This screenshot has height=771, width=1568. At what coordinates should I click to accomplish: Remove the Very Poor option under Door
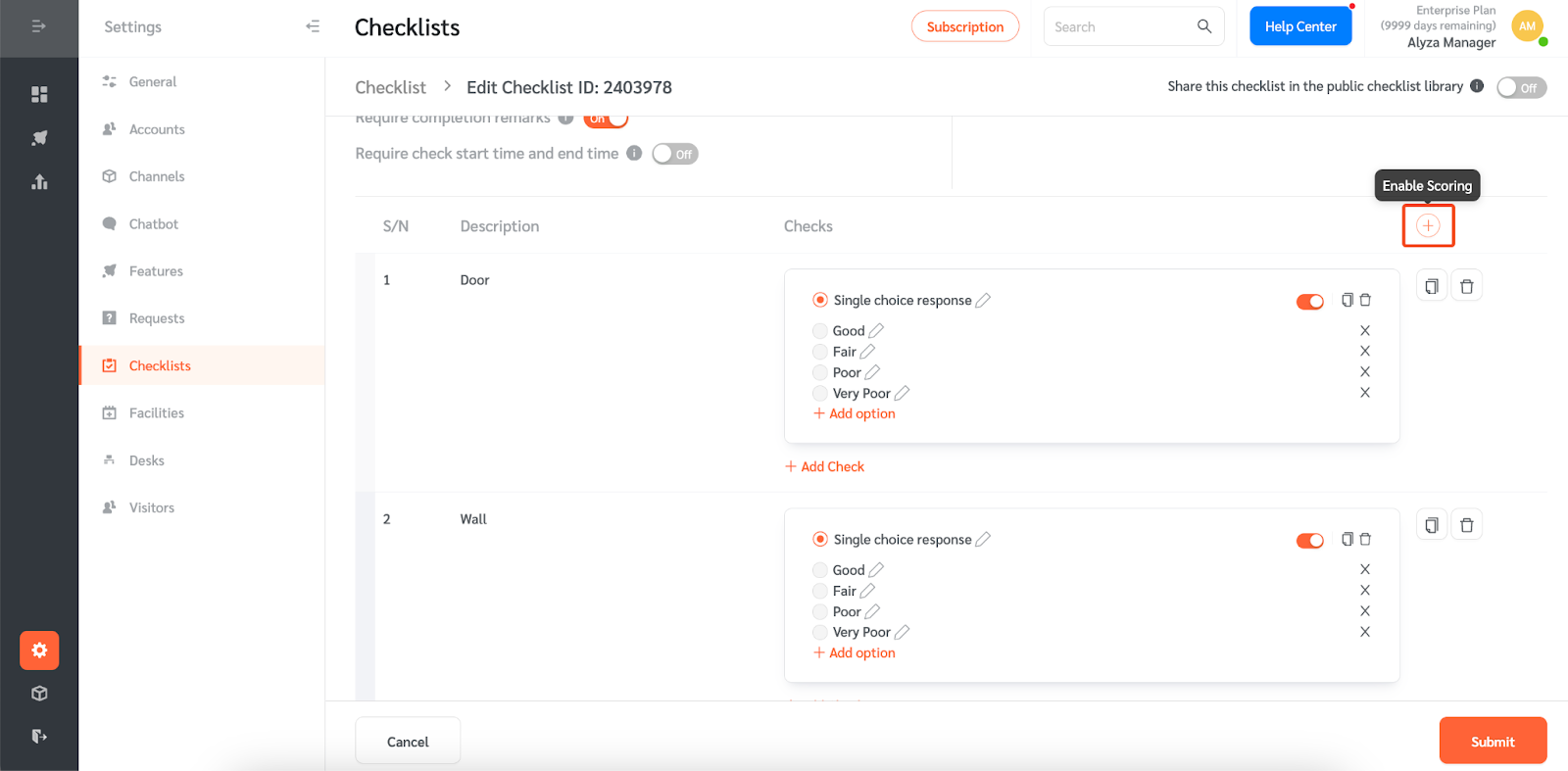[x=1365, y=393]
